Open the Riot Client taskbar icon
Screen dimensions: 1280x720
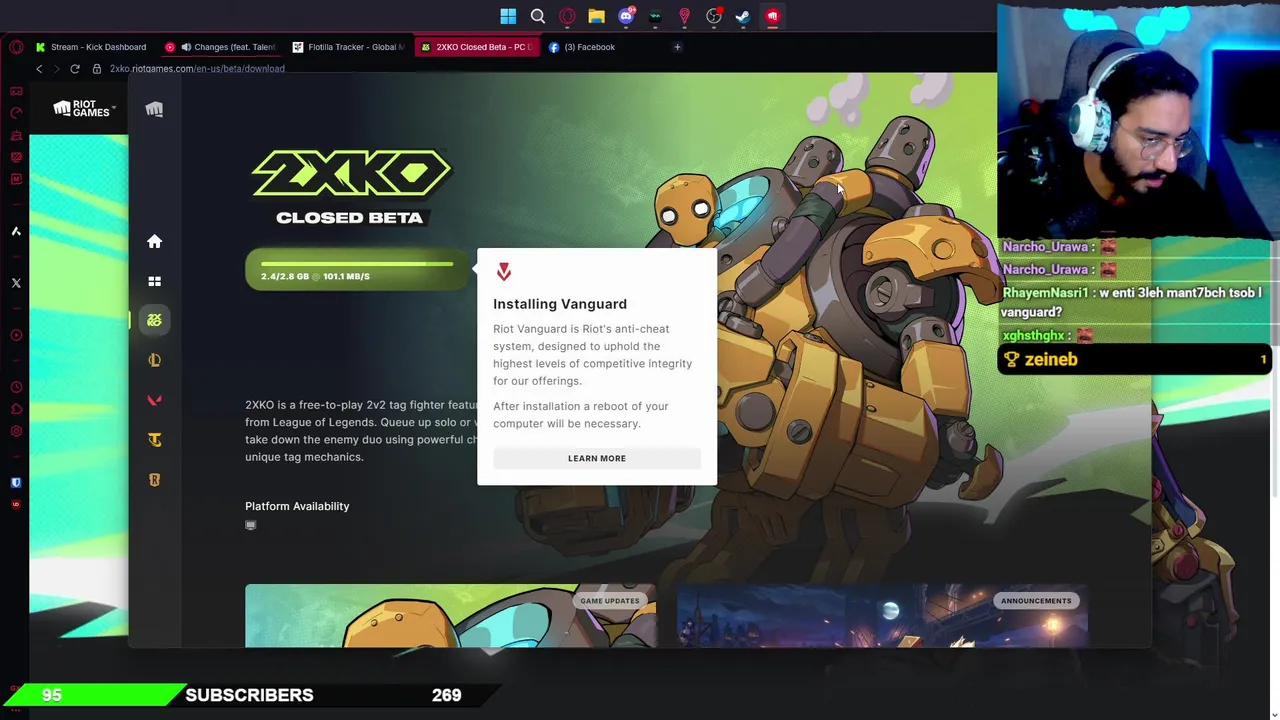pos(772,16)
